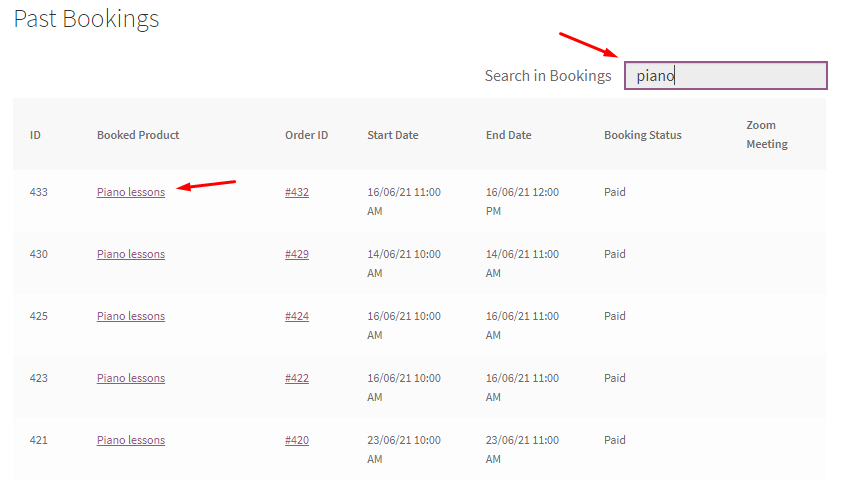Viewport: 845px width, 482px height.
Task: Select booking ID 425 cell
Action: 39,316
